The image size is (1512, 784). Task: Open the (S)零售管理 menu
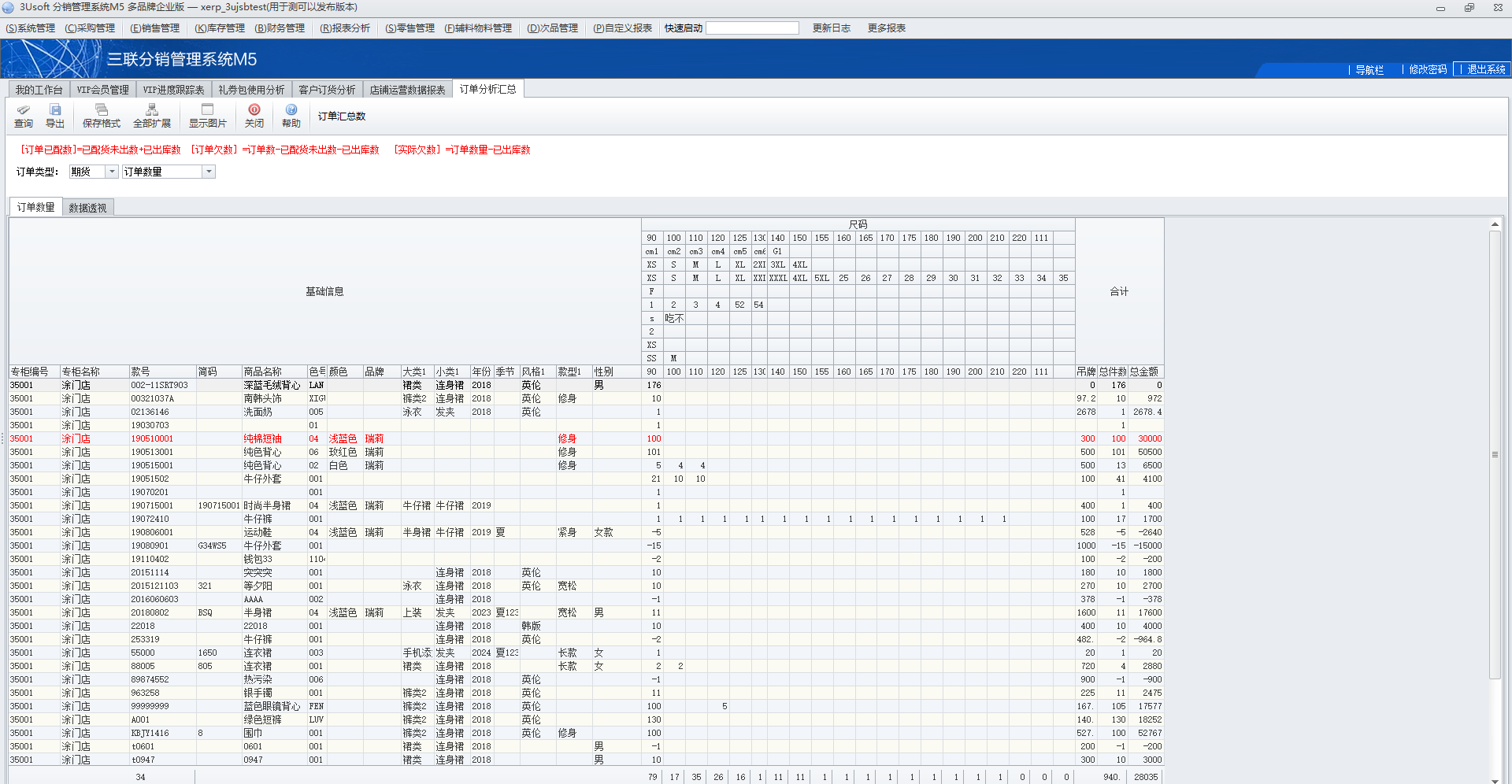[x=409, y=28]
